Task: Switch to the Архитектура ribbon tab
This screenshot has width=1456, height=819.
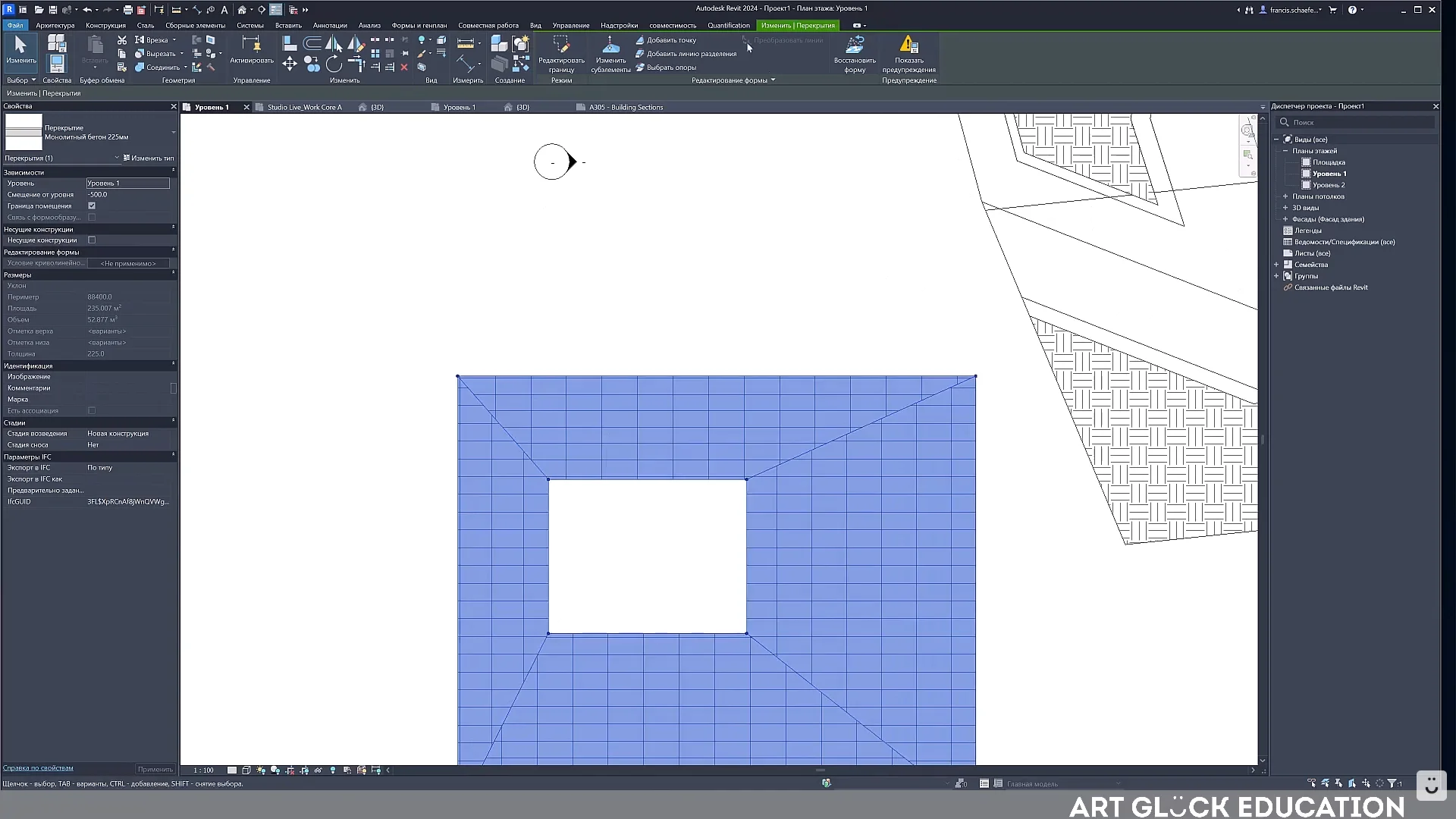Action: tap(55, 25)
